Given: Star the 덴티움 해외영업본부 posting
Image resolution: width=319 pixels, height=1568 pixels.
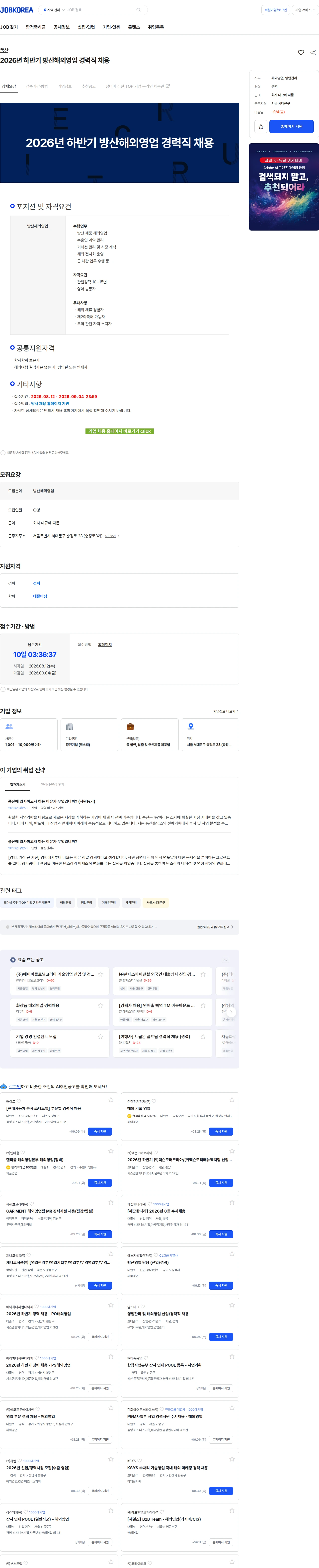Looking at the screenshot, I should click(x=111, y=1151).
